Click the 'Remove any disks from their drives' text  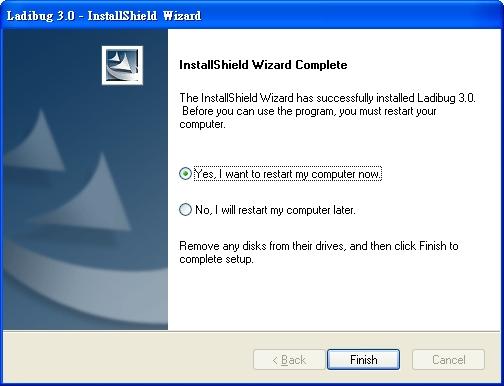(319, 252)
